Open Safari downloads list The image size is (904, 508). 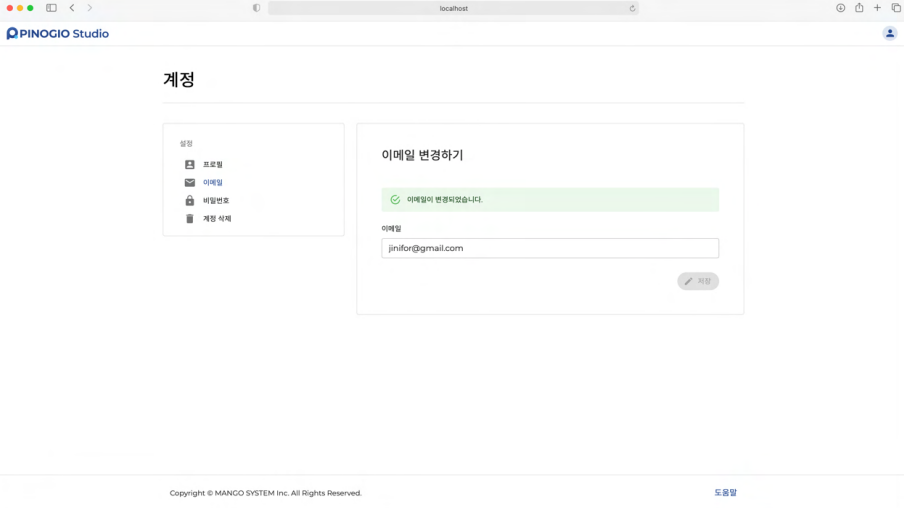pos(840,8)
